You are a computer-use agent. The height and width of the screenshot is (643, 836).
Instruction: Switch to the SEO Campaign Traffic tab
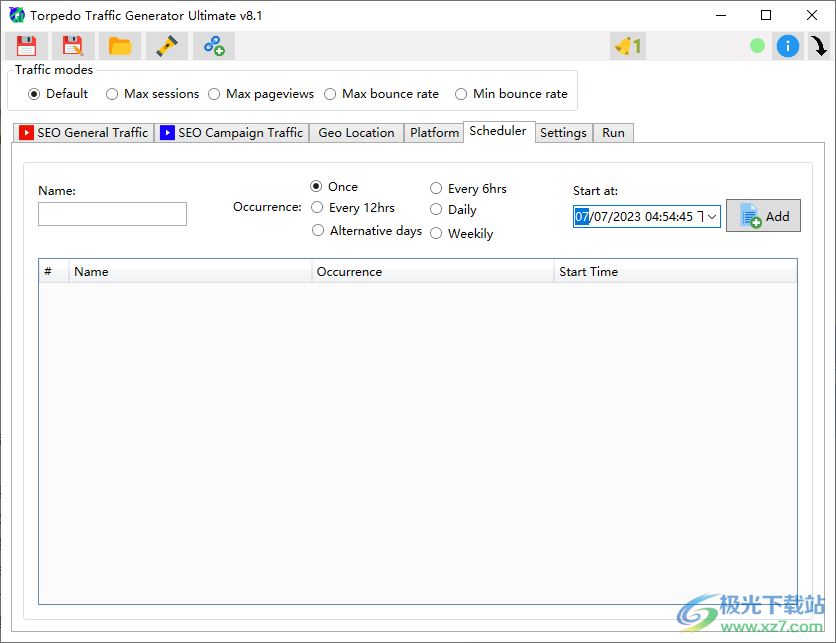tap(232, 132)
